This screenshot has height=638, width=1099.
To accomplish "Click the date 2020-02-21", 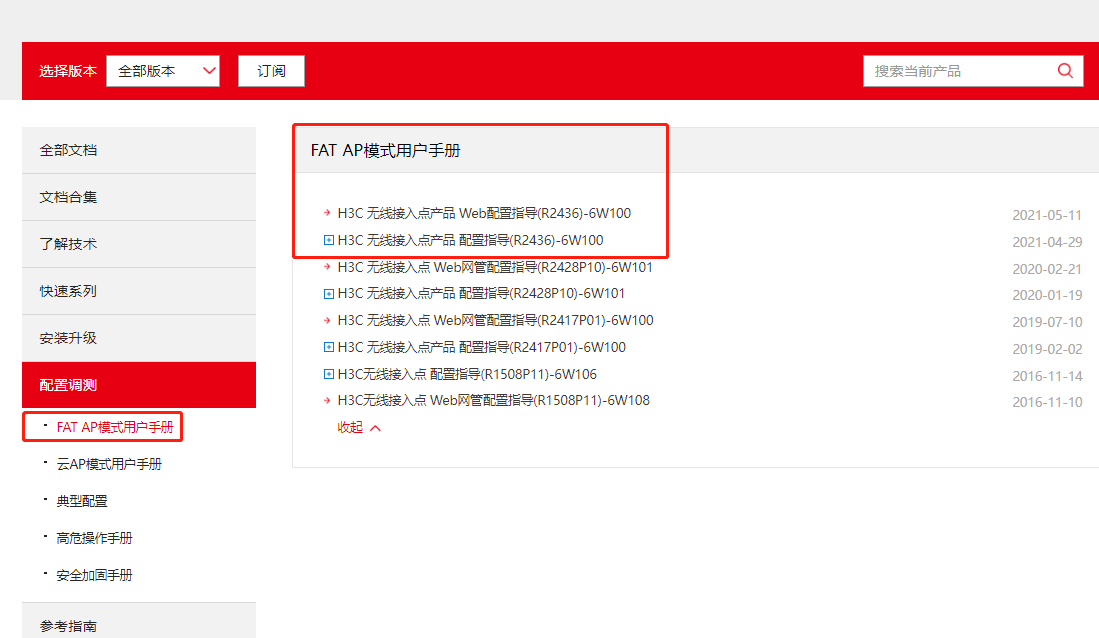I will (1047, 269).
